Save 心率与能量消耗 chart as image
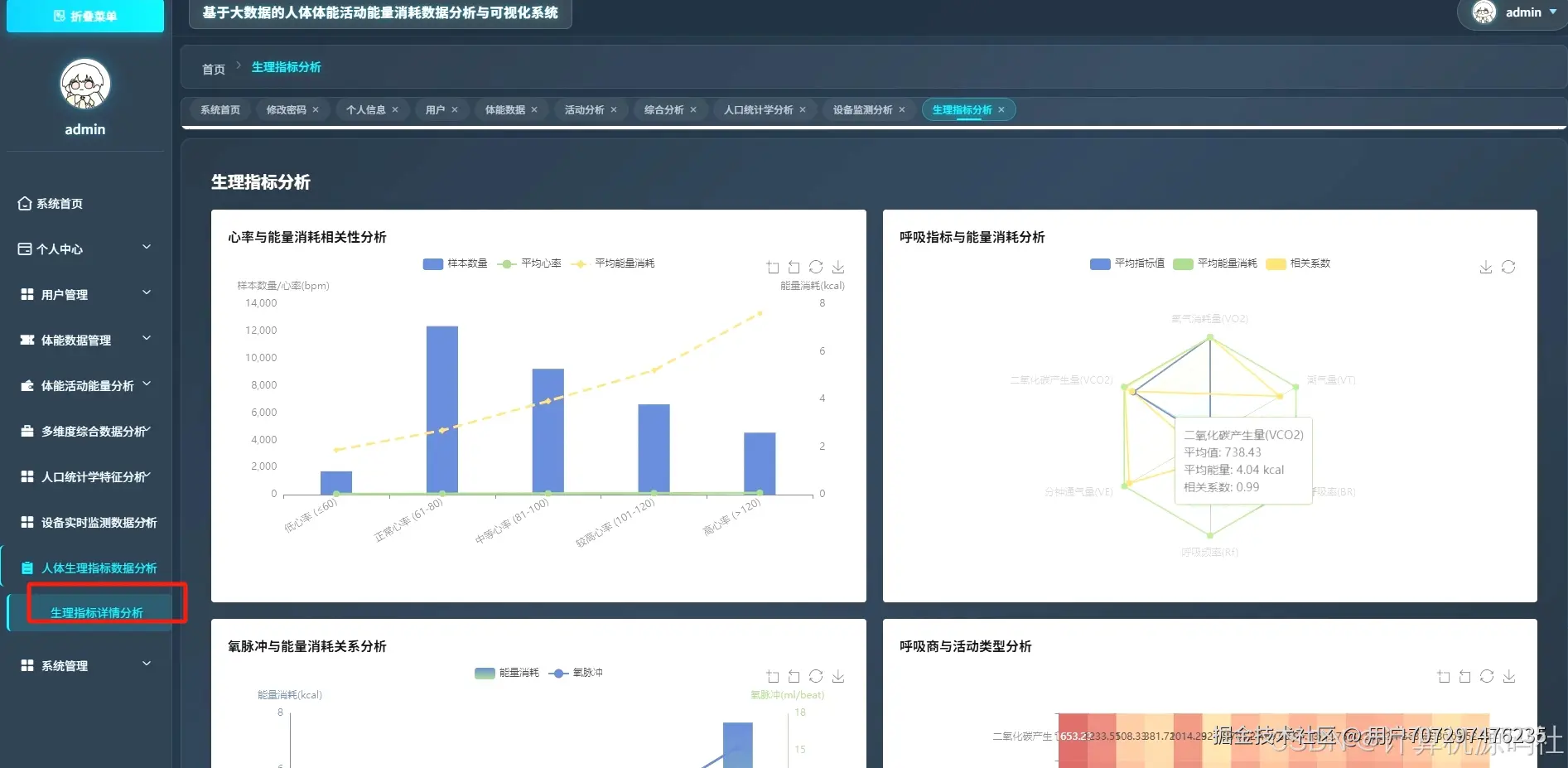 (838, 267)
